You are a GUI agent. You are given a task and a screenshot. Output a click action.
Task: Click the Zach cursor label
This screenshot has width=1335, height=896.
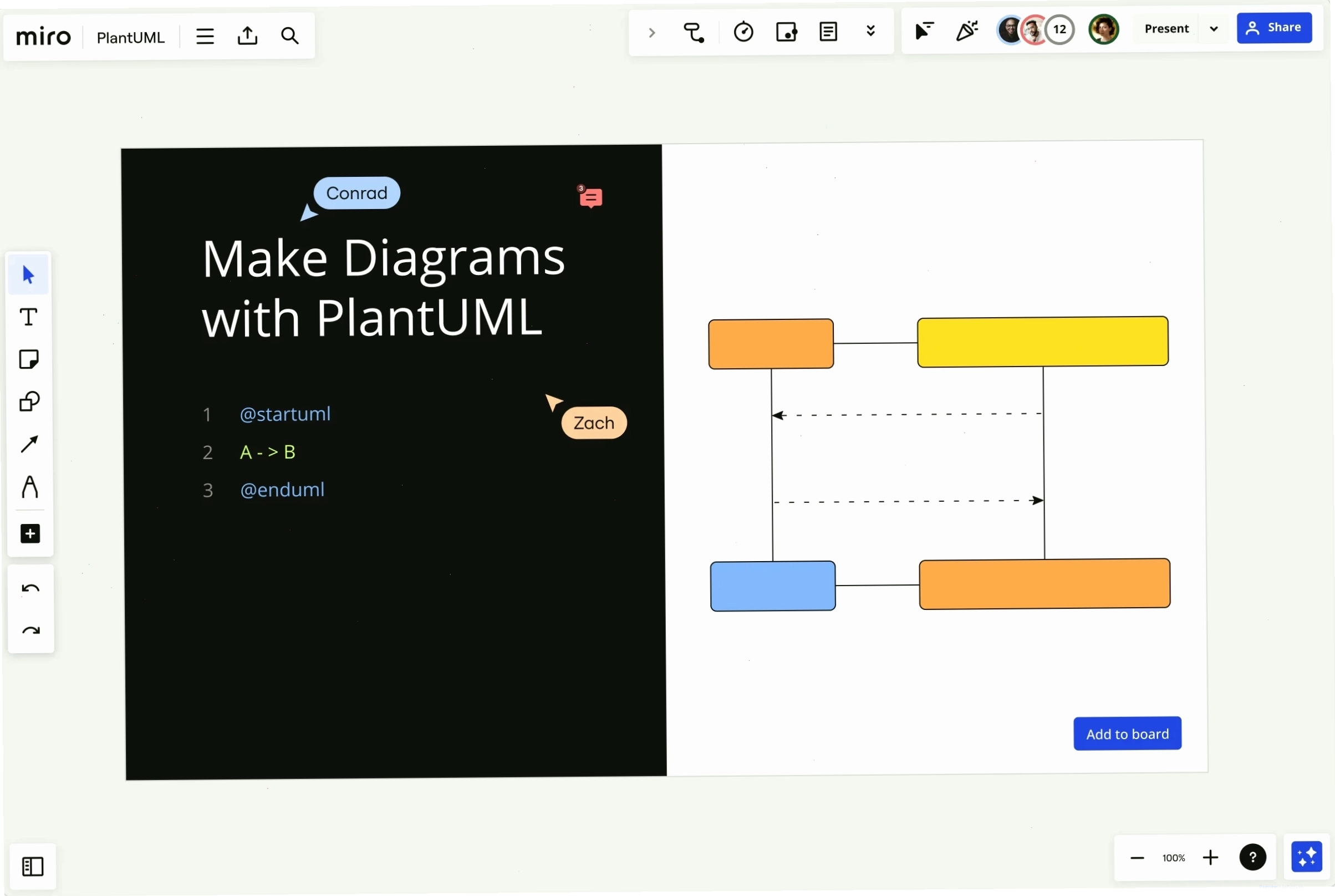594,423
